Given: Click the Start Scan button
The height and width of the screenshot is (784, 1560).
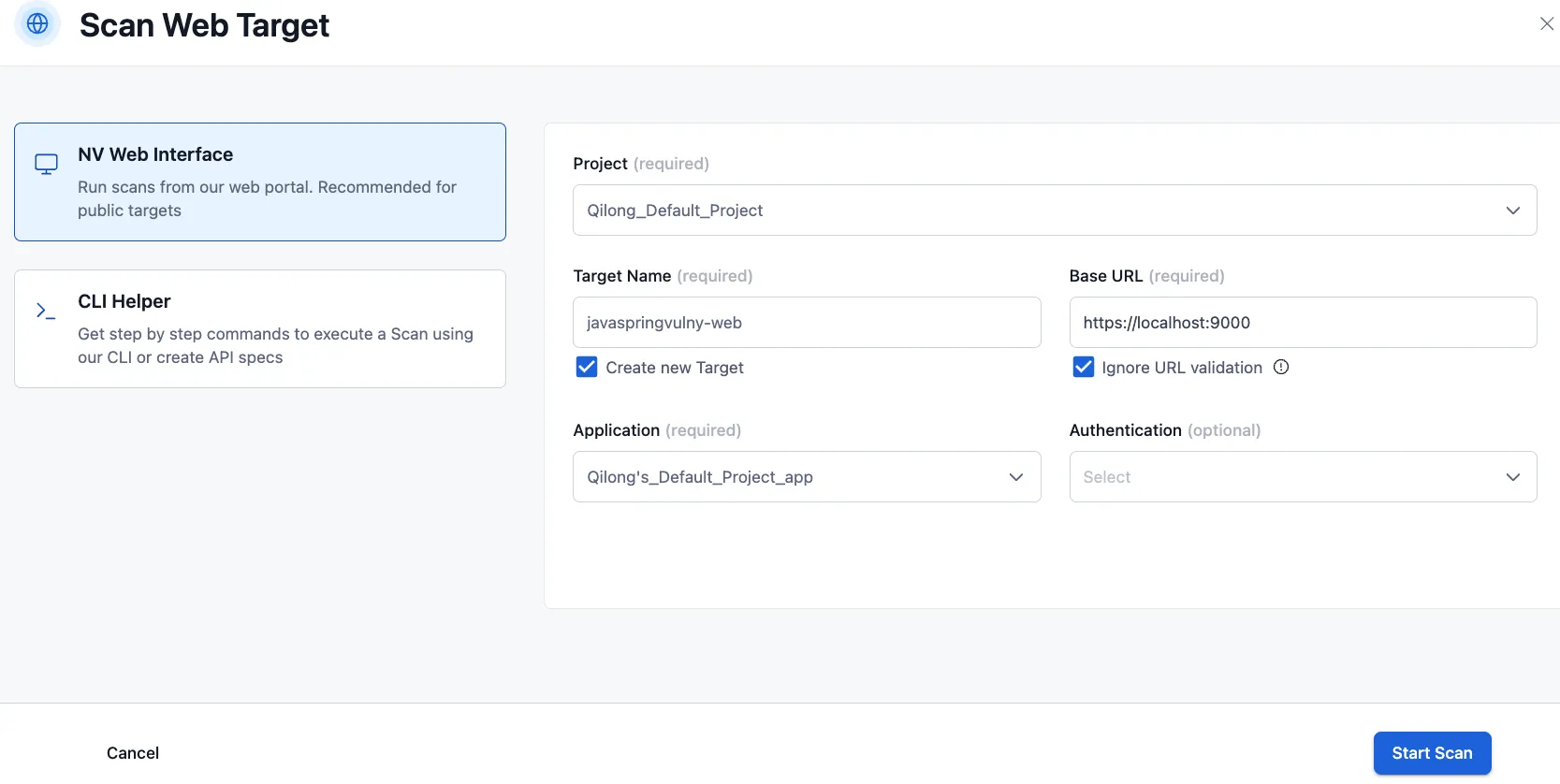Looking at the screenshot, I should 1432,753.
